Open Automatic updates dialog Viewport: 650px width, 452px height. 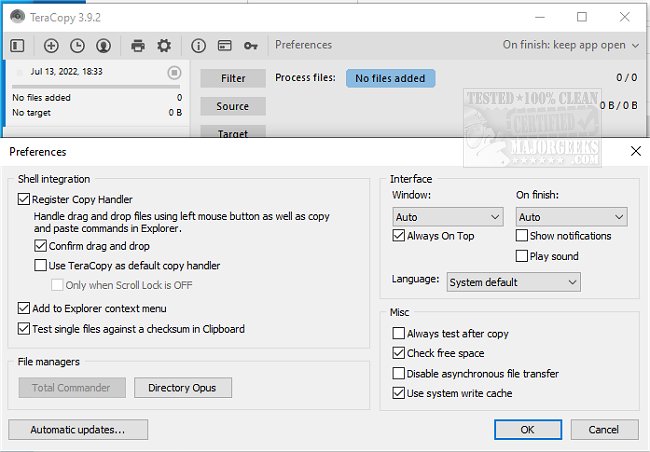pyautogui.click(x=78, y=430)
